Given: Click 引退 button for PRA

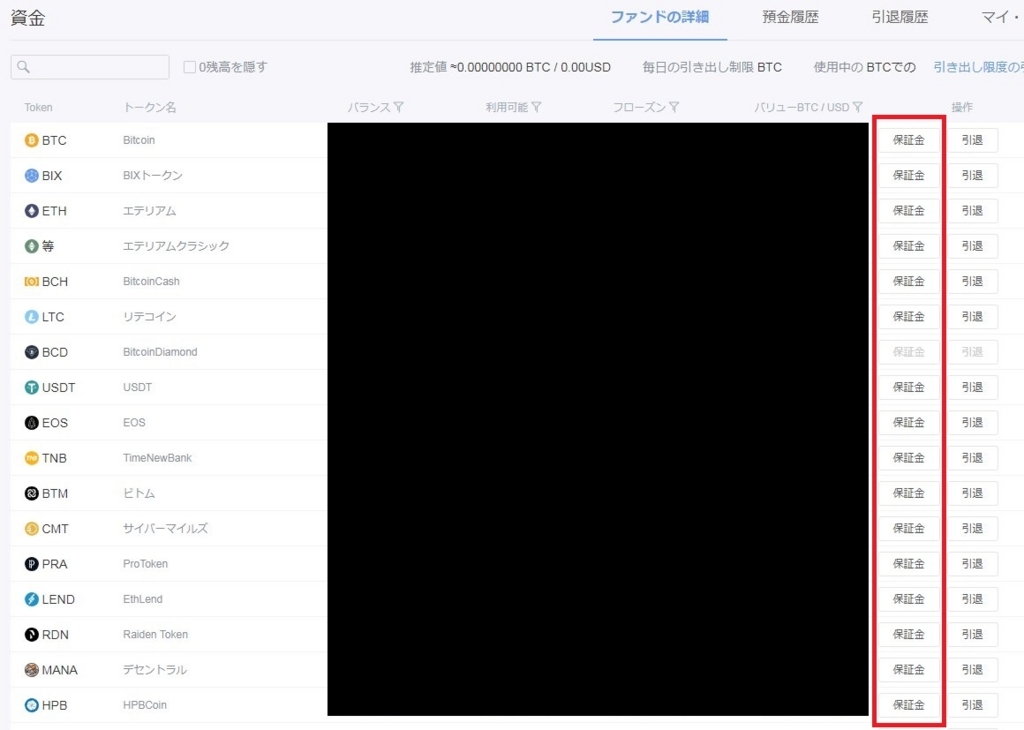Looking at the screenshot, I should (972, 563).
